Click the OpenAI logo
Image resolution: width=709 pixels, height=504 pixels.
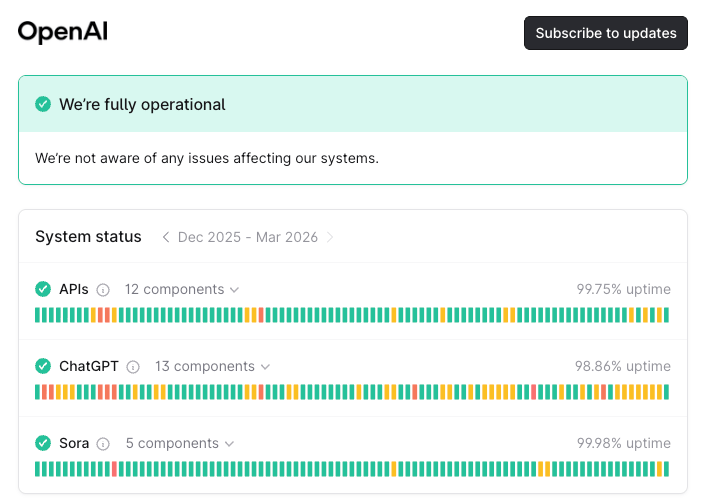click(62, 32)
